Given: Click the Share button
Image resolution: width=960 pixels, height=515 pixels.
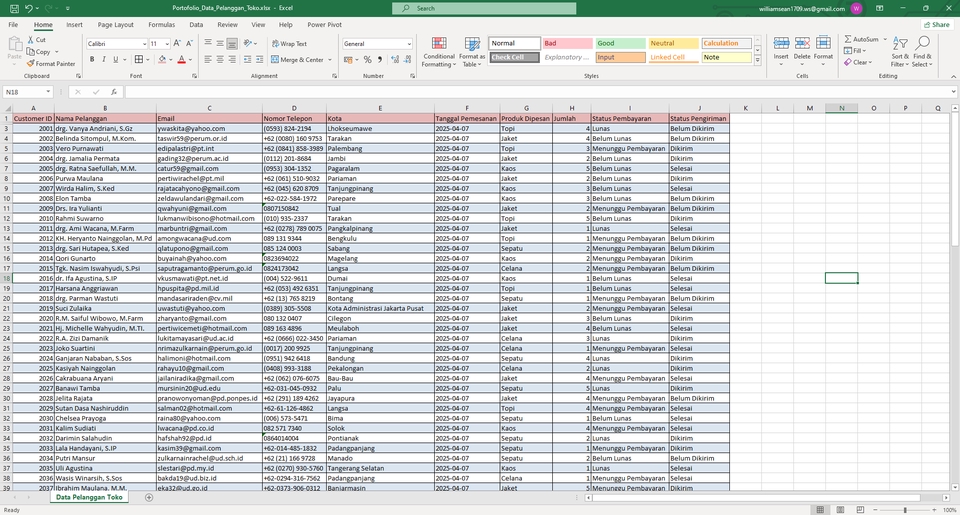Looking at the screenshot, I should coord(937,24).
